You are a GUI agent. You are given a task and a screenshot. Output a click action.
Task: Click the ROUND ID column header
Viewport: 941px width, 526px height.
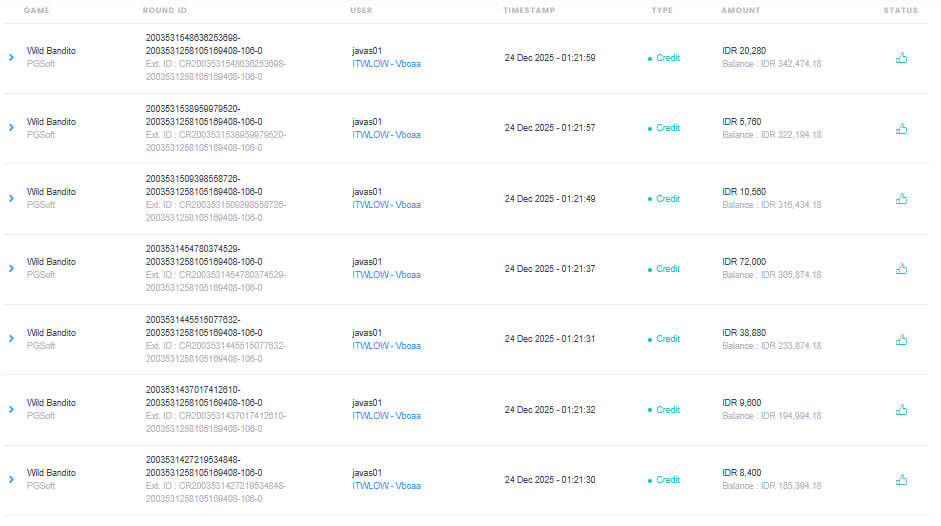click(164, 10)
